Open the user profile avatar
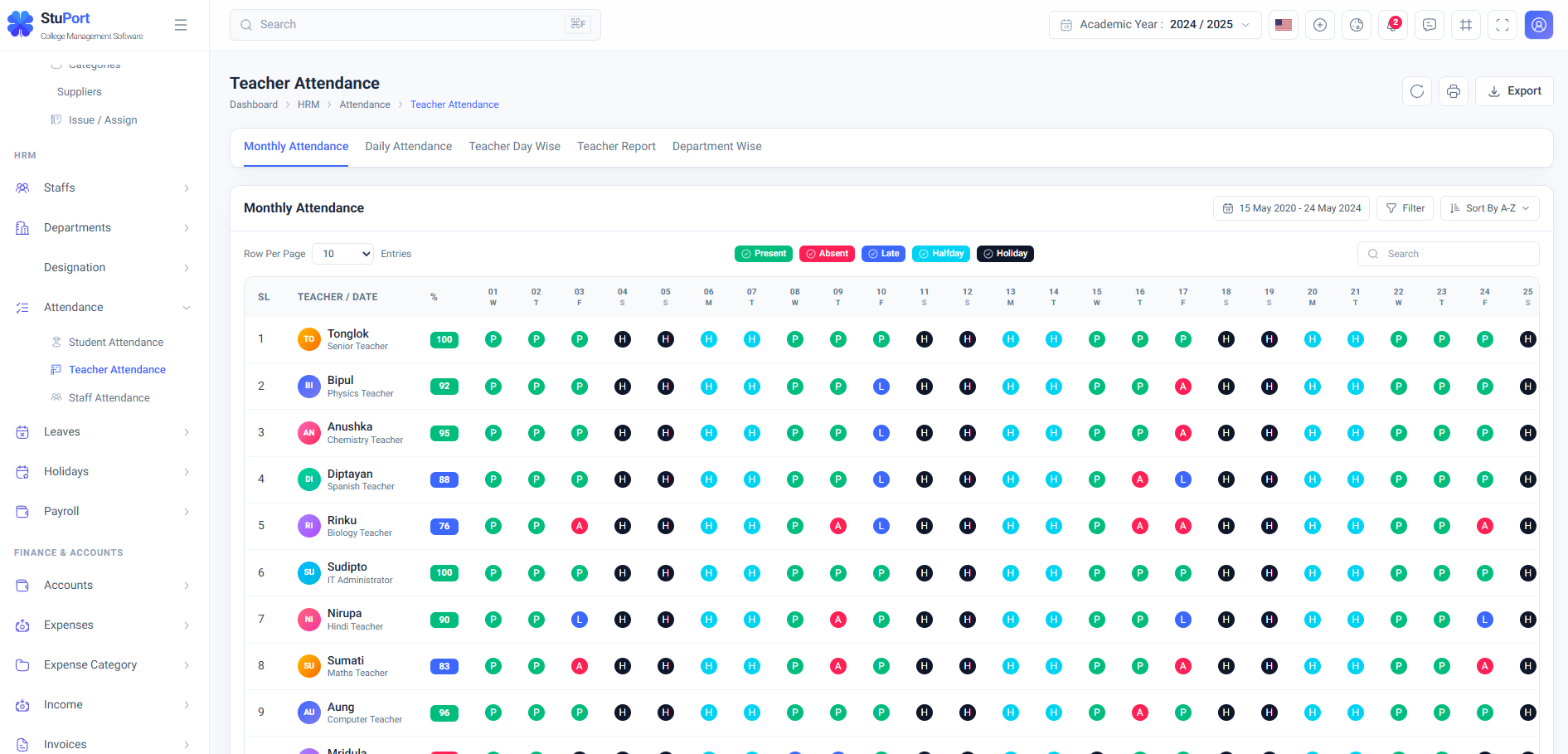The height and width of the screenshot is (754, 1568). (x=1539, y=25)
